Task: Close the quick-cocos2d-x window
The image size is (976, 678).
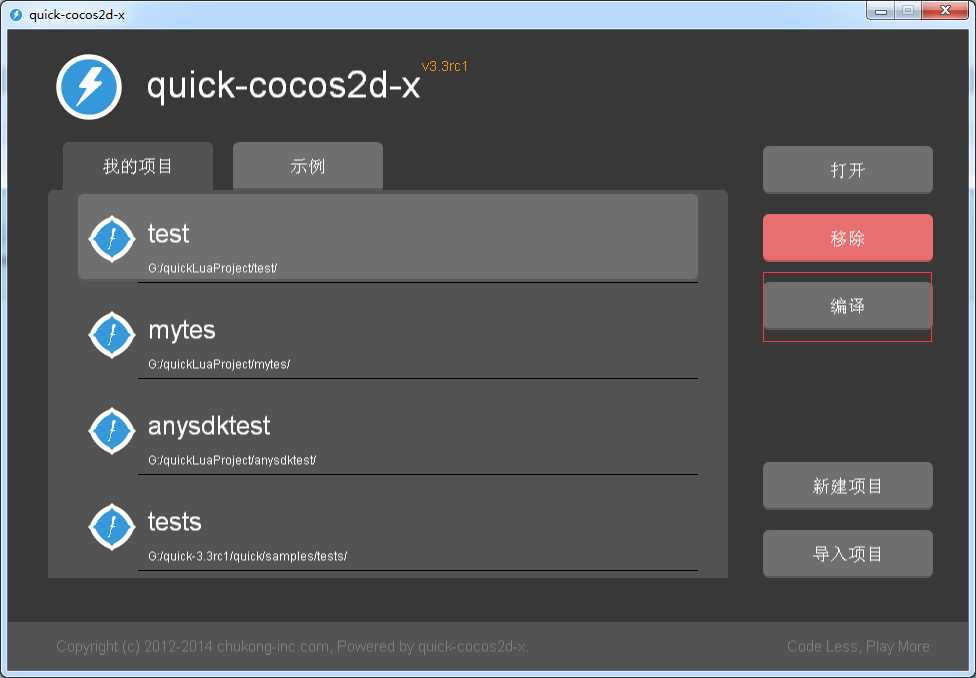Action: pos(945,11)
